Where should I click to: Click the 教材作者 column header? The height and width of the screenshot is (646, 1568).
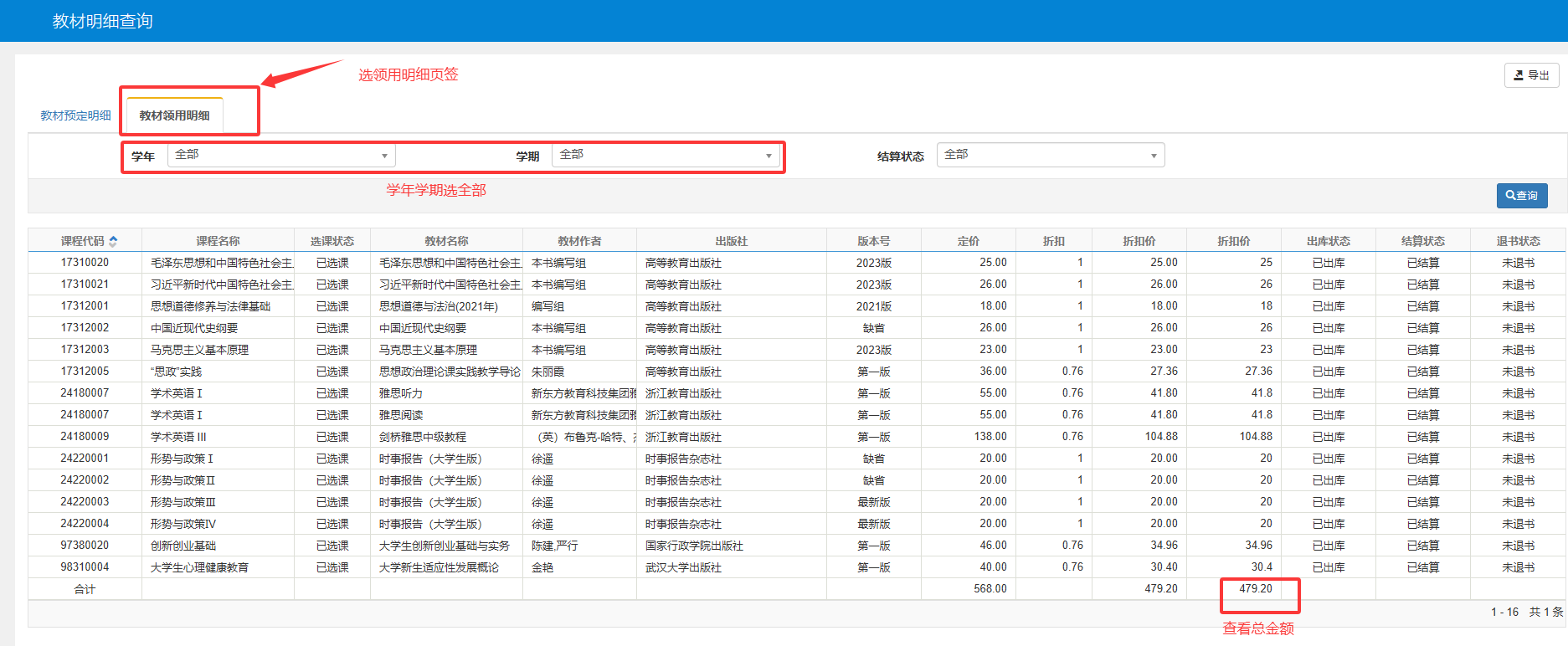point(579,241)
